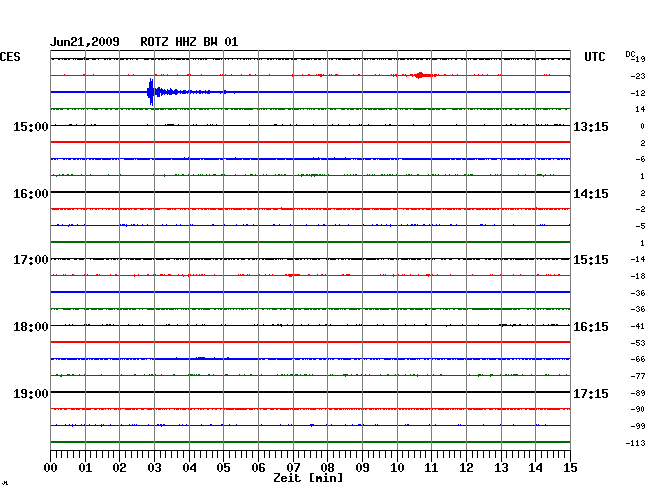The image size is (650, 494).
Task: Select the 17:00 local time label
Action: (x=31, y=260)
